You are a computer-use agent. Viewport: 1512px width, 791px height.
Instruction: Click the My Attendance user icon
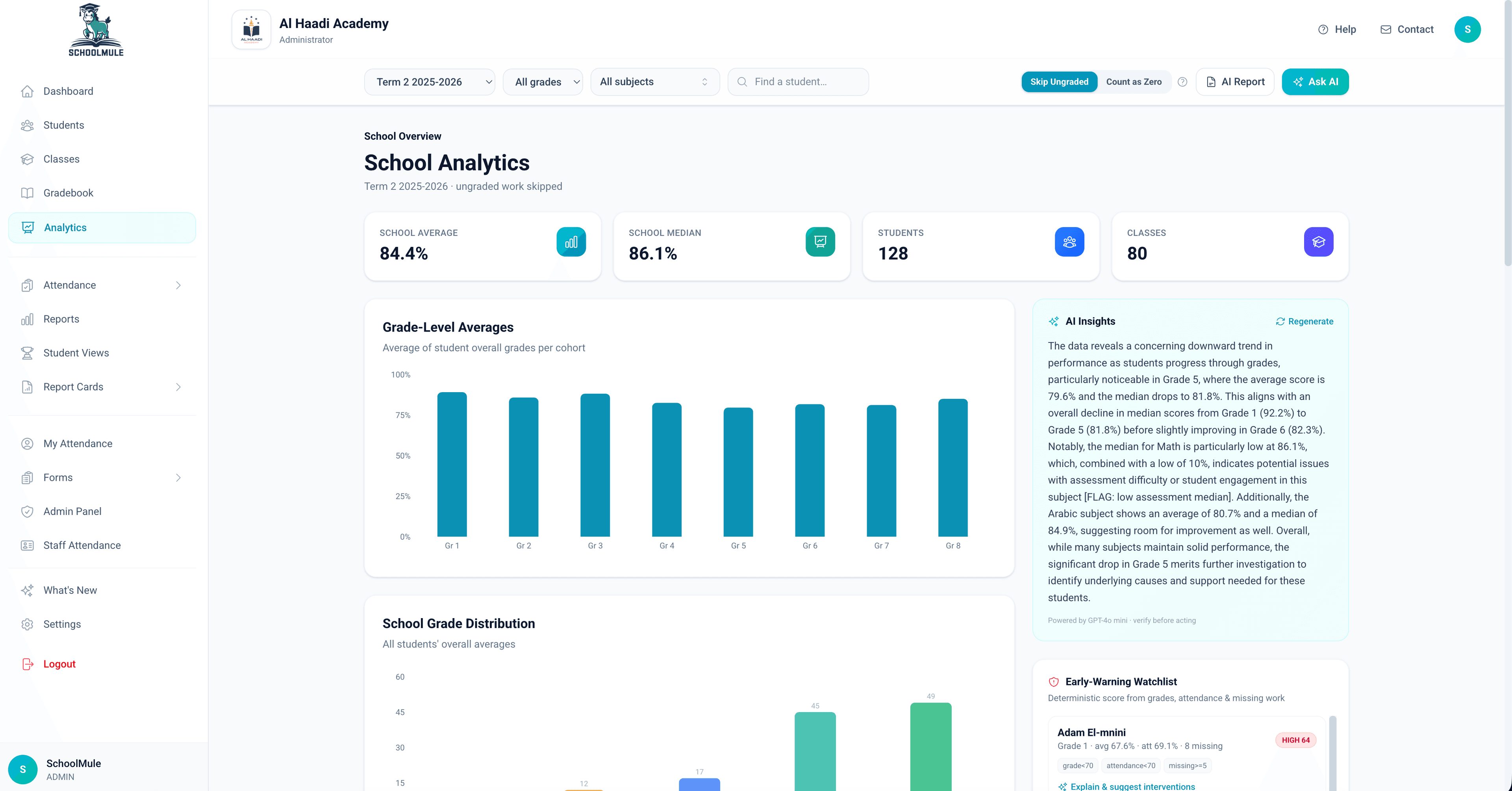pyautogui.click(x=27, y=444)
